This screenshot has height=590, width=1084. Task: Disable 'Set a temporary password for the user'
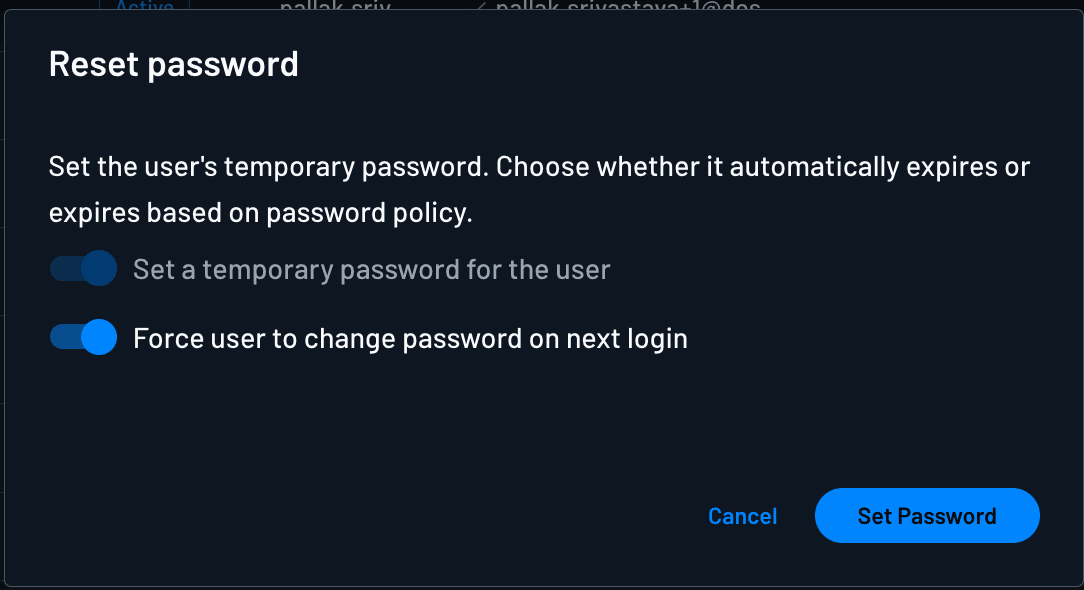click(x=83, y=268)
